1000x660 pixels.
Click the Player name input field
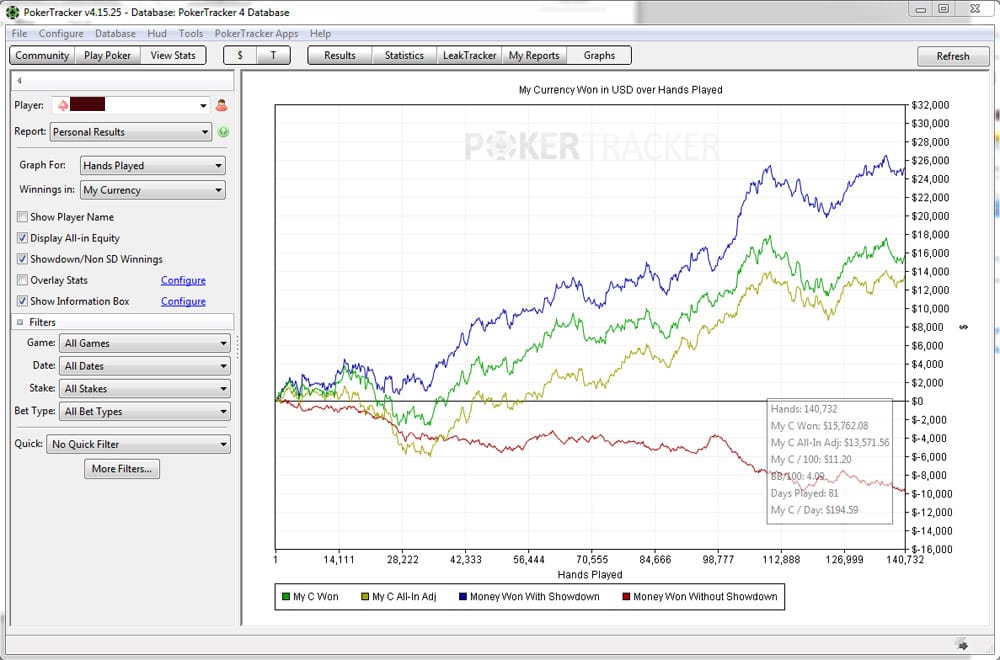[x=132, y=105]
